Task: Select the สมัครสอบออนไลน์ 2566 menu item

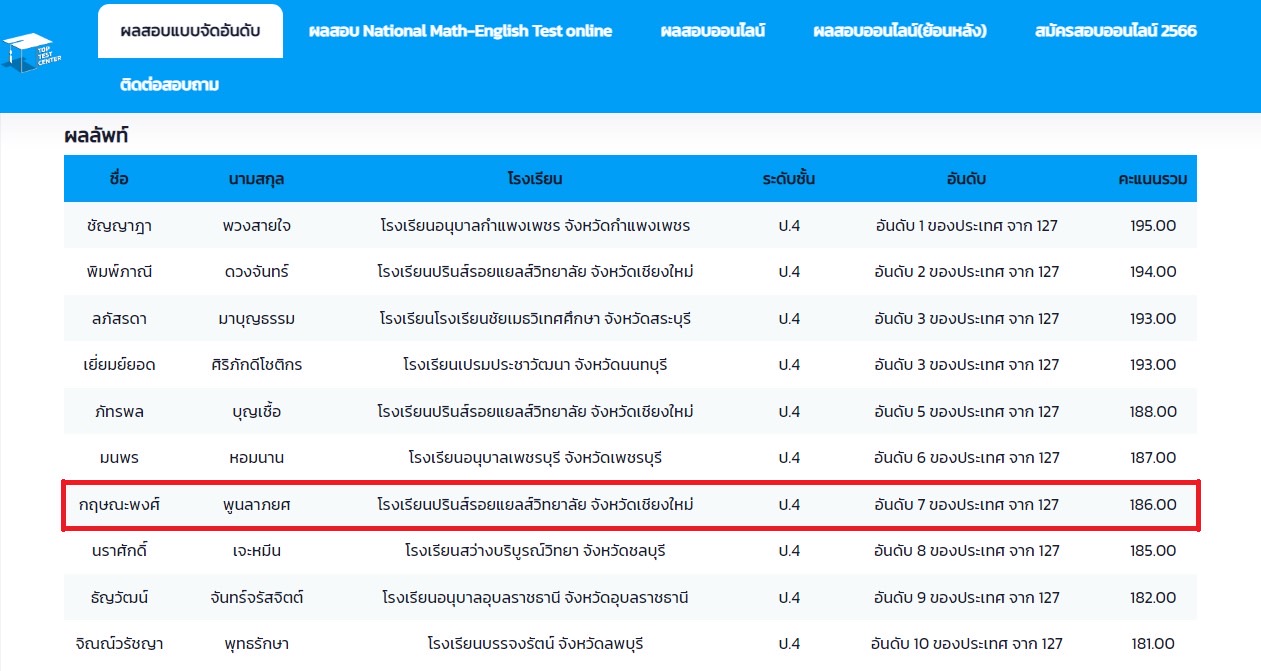Action: click(x=1116, y=31)
